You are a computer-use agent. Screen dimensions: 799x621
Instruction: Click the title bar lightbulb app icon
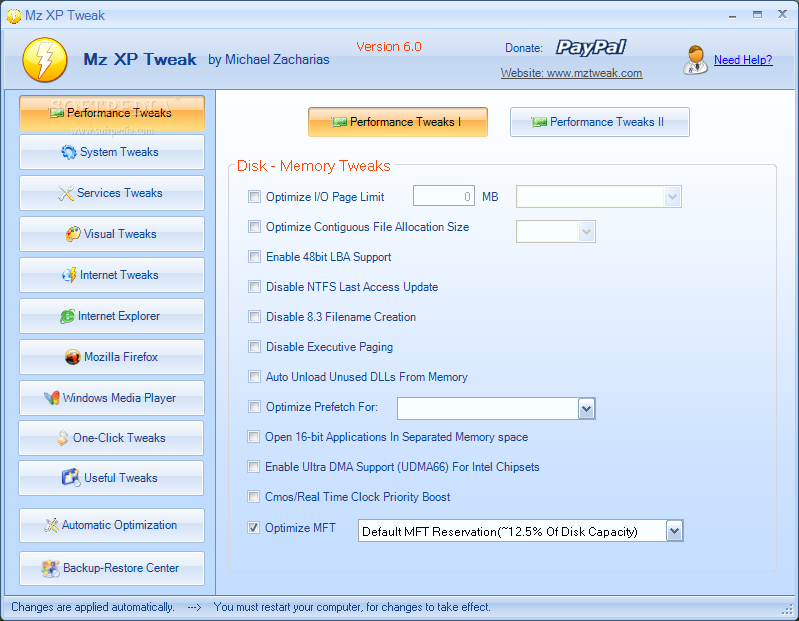14,16
